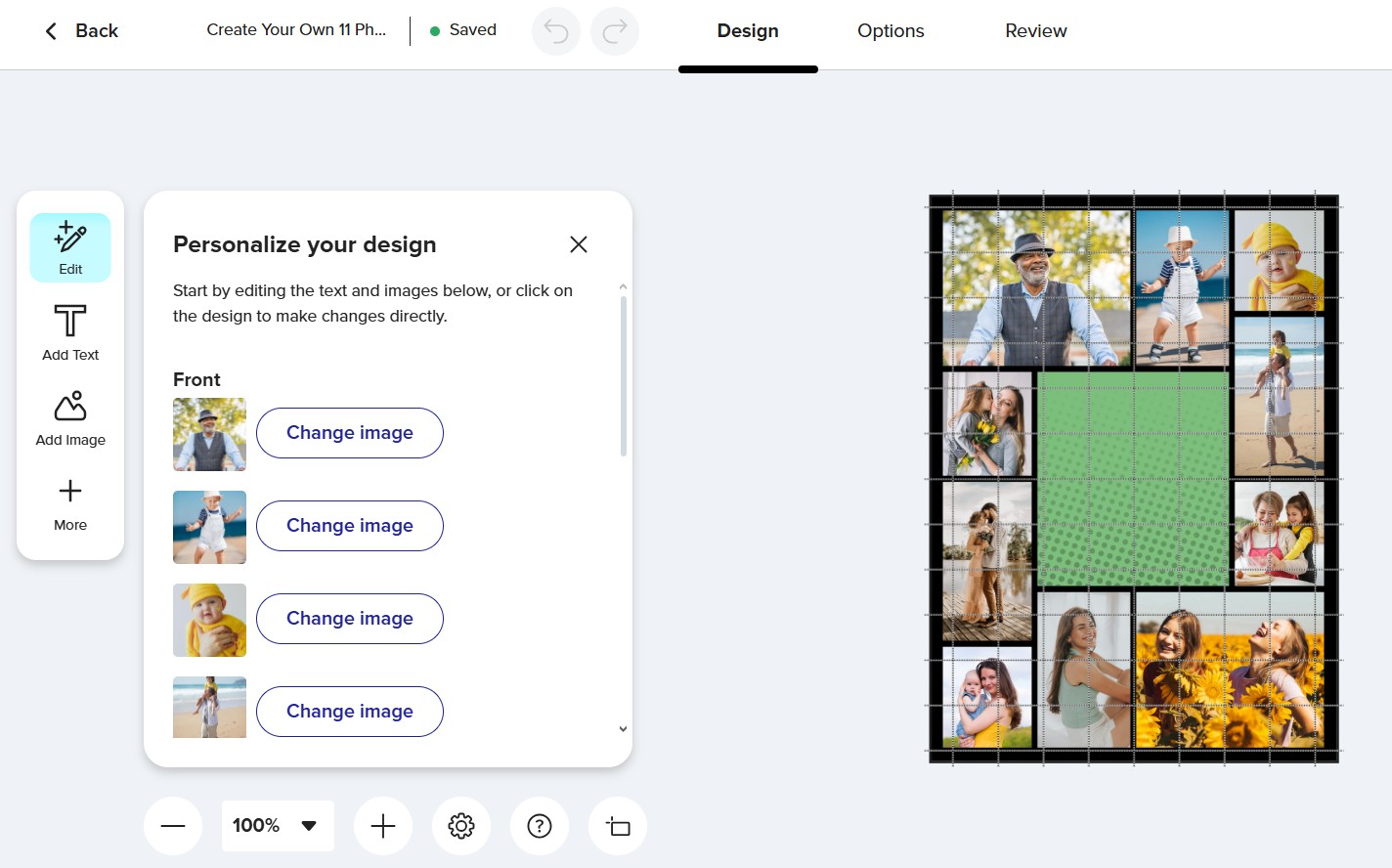Open the 100% zoom level dropdown

click(x=278, y=826)
